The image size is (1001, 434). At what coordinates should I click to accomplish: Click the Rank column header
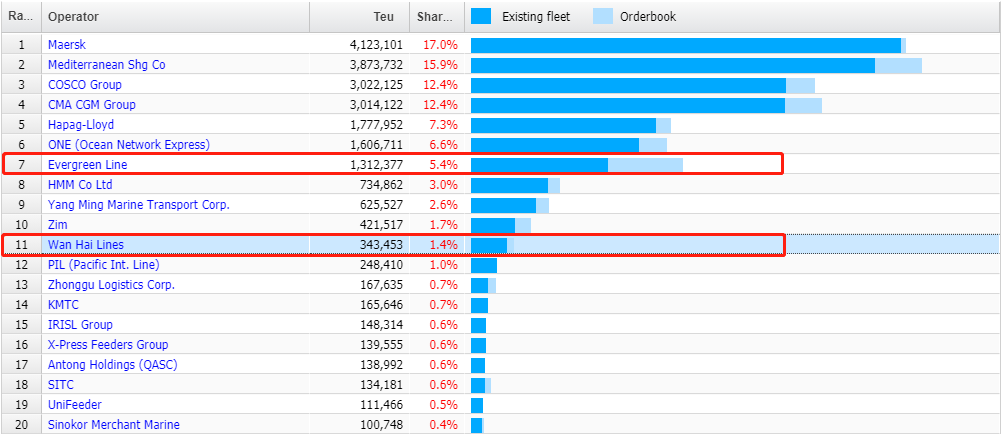point(20,17)
